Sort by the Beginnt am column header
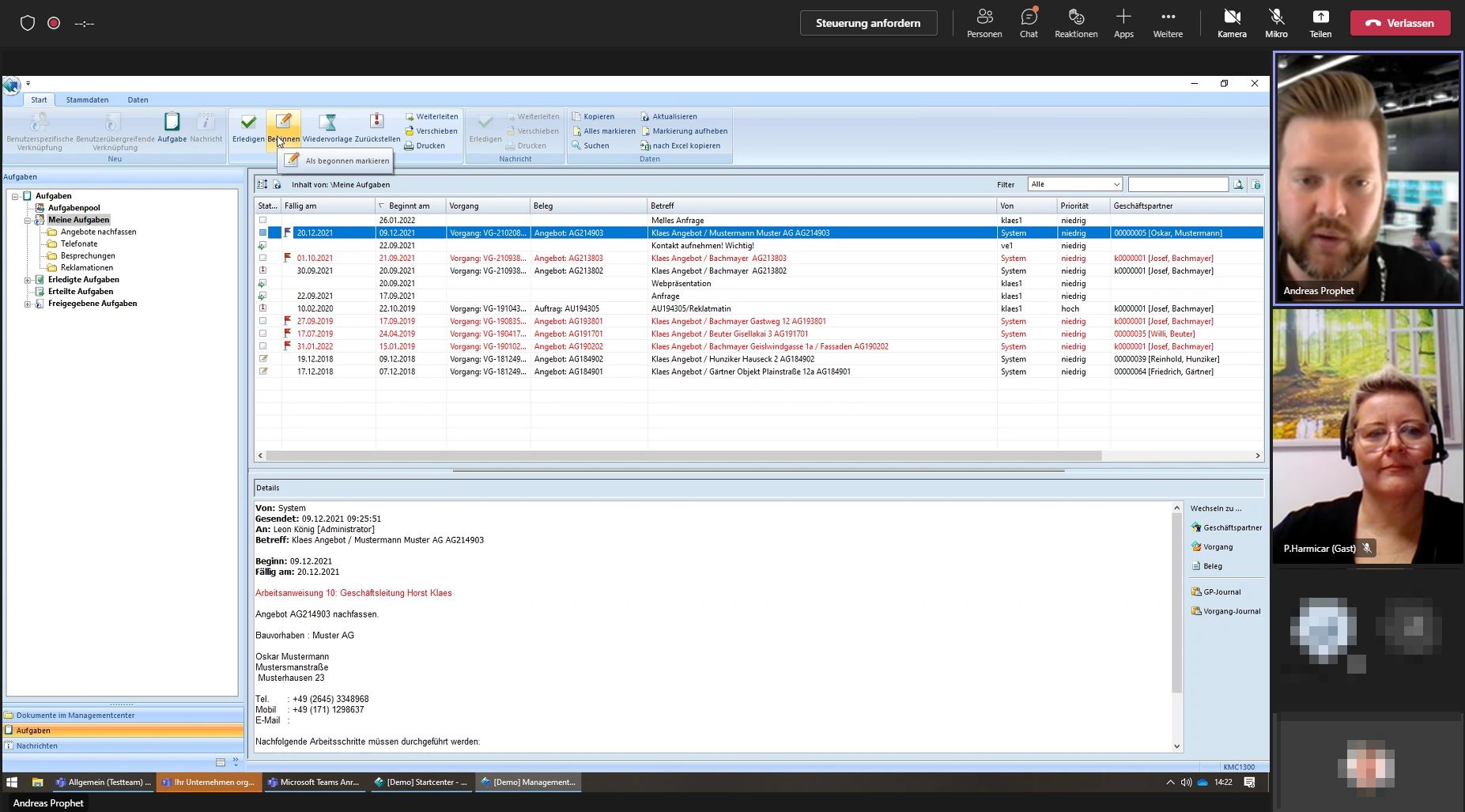1465x812 pixels. (410, 206)
